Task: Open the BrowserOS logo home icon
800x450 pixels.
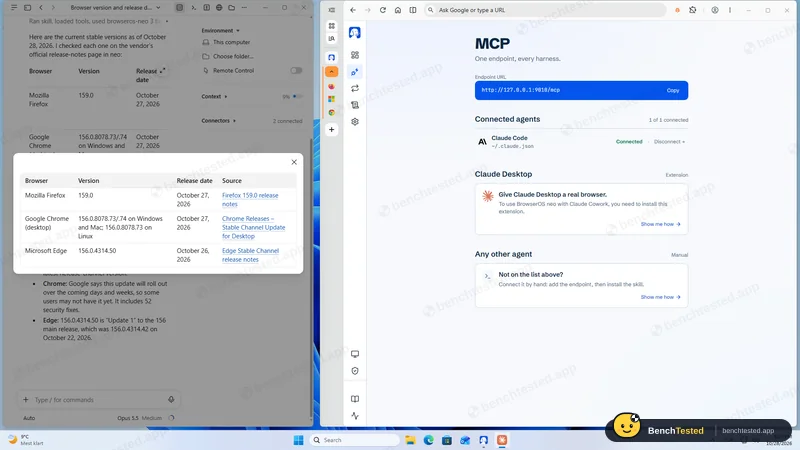Action: (x=355, y=33)
